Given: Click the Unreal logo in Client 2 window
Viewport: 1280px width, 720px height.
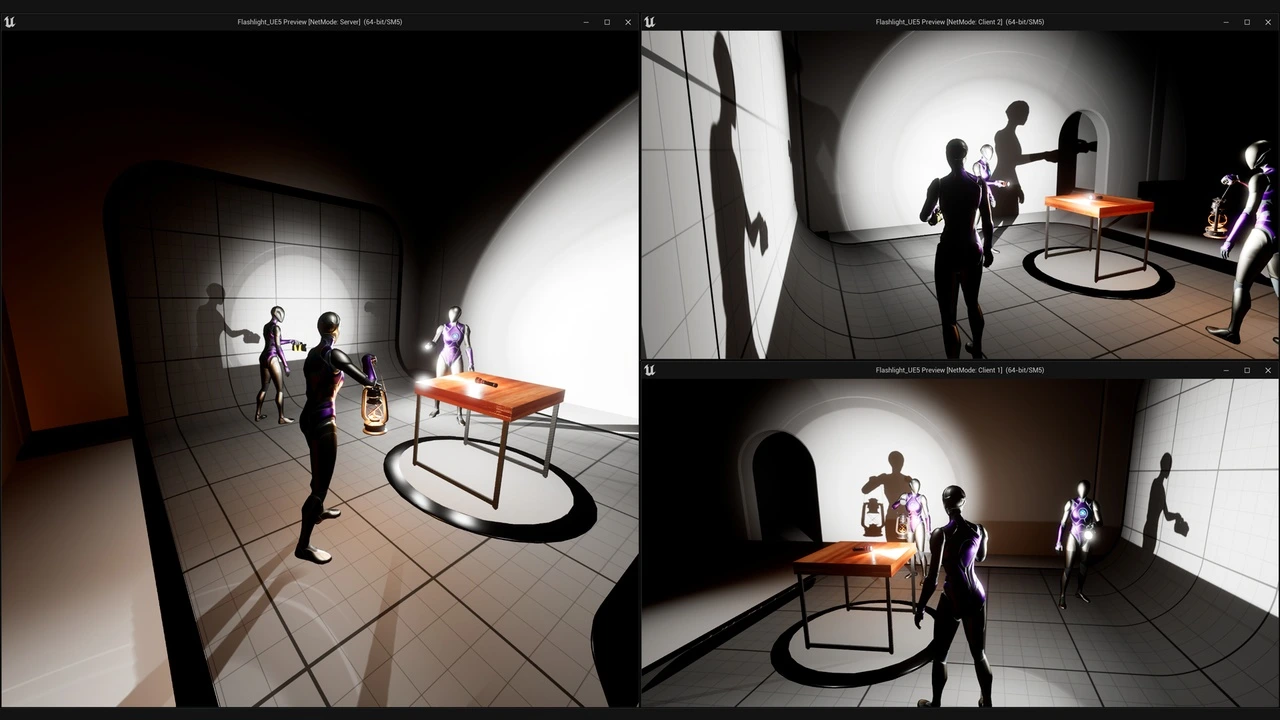Looking at the screenshot, I should tap(650, 22).
